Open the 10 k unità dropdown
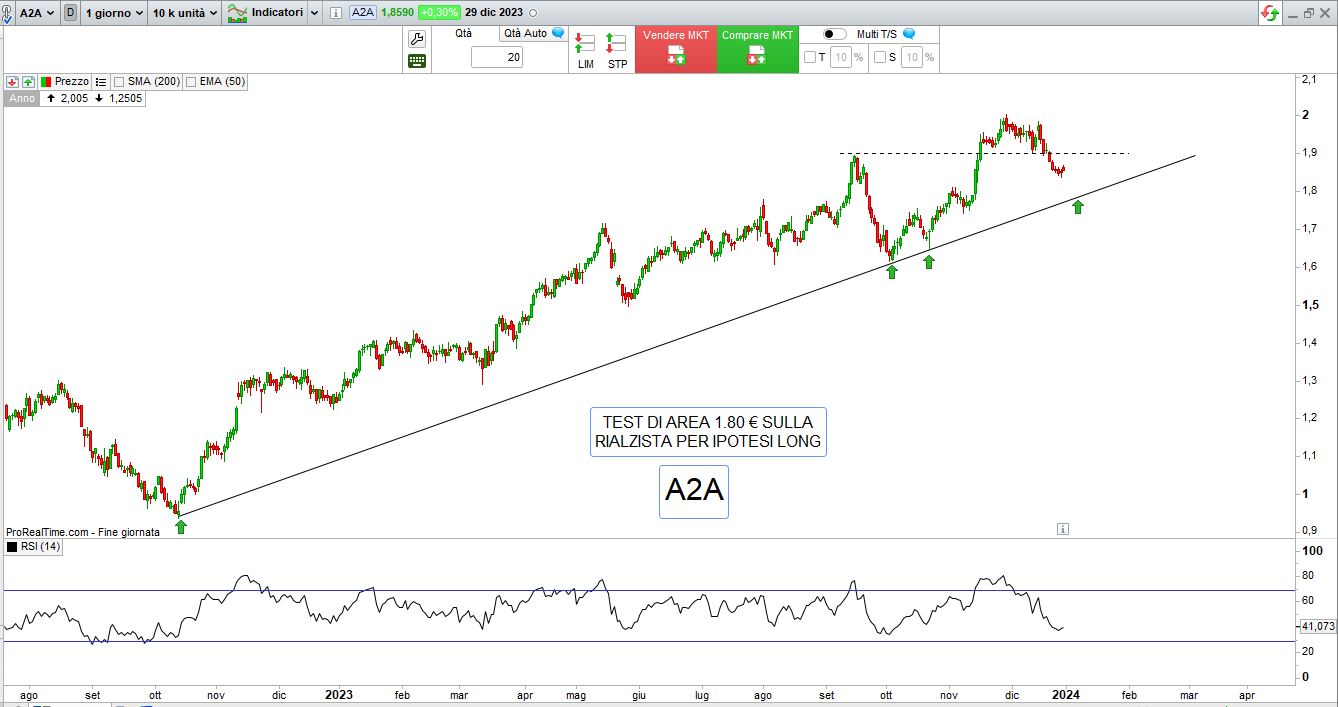This screenshot has height=707, width=1338. click(185, 13)
